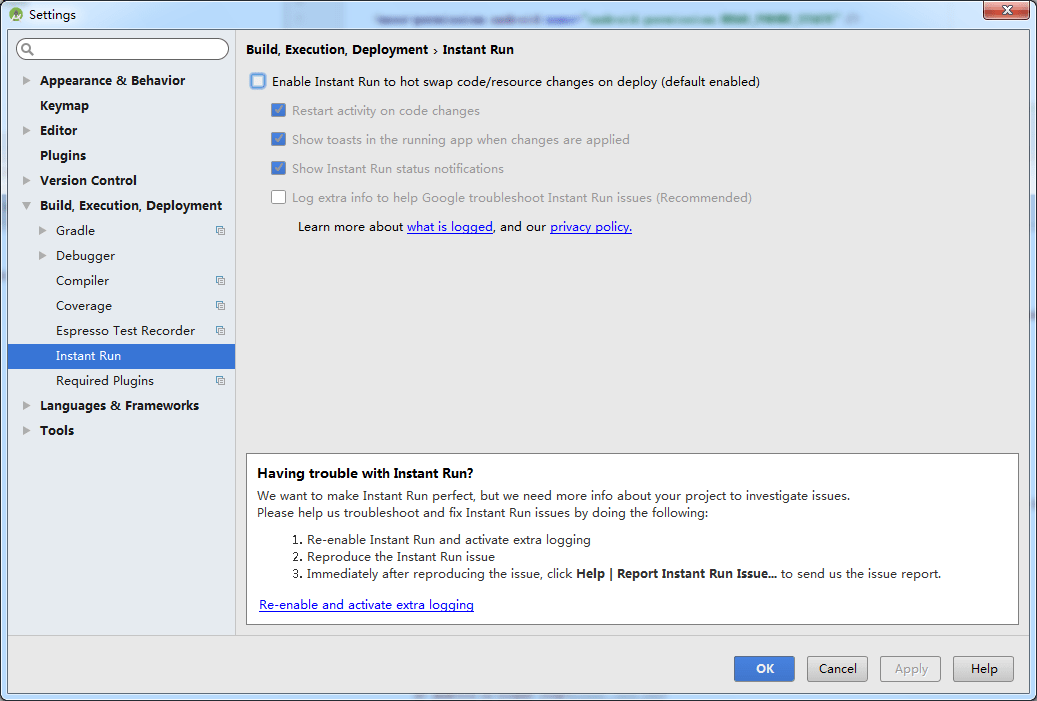
Task: Click the project-level icon beside Required Plugins
Action: point(220,381)
